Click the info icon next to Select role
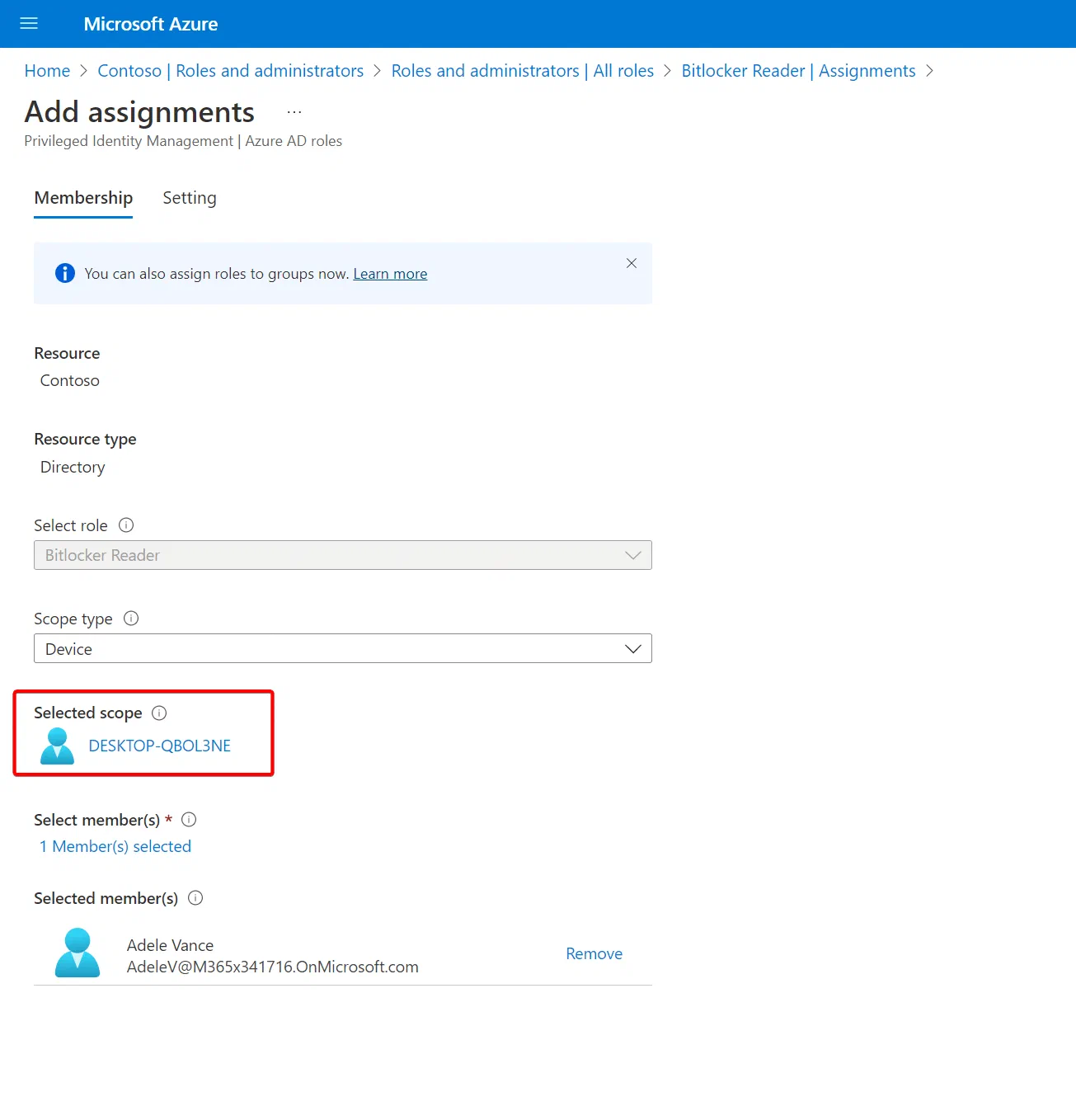 tap(126, 525)
